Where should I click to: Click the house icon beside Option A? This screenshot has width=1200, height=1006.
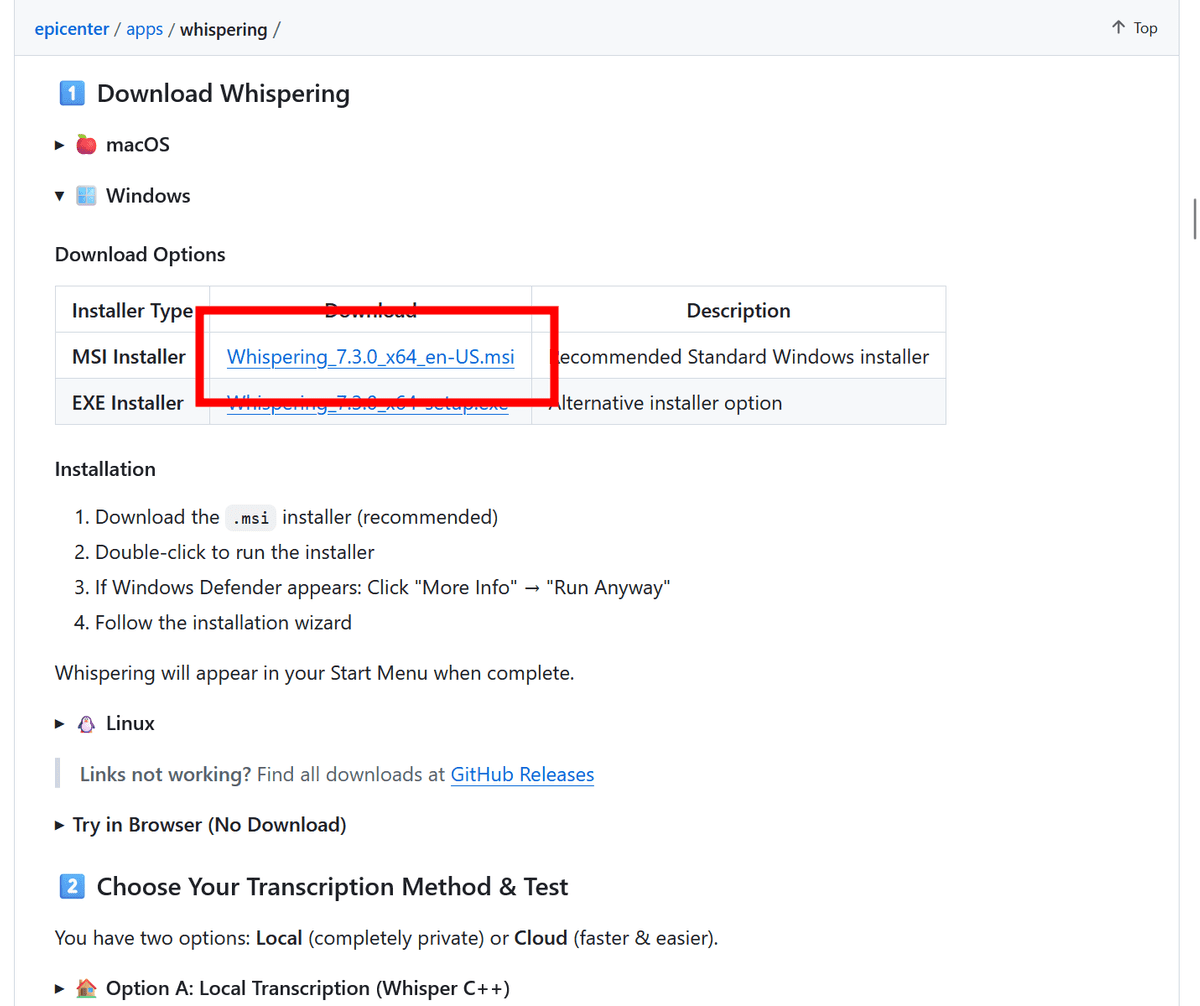click(x=87, y=989)
